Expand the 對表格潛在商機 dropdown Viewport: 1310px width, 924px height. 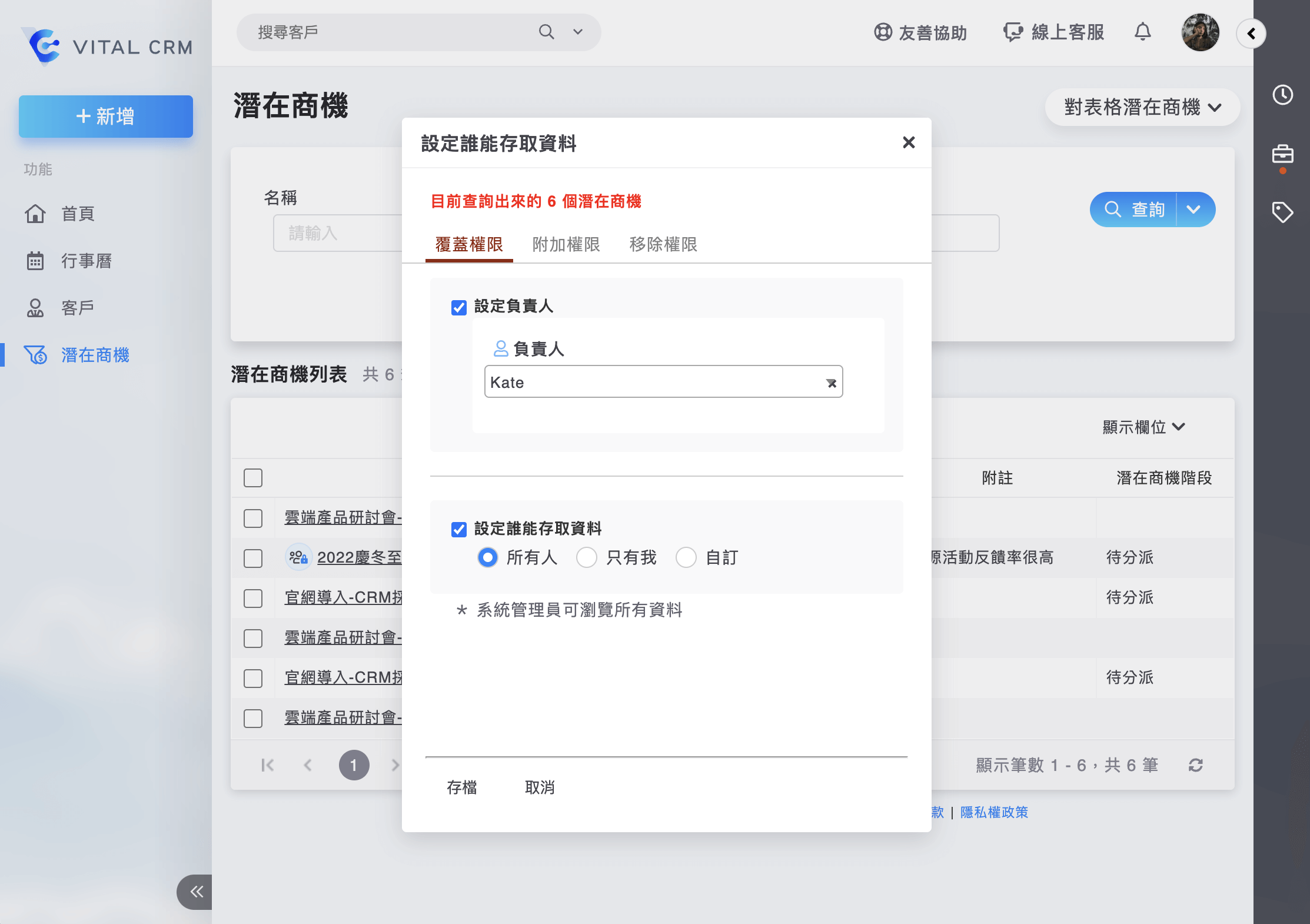pos(1141,108)
